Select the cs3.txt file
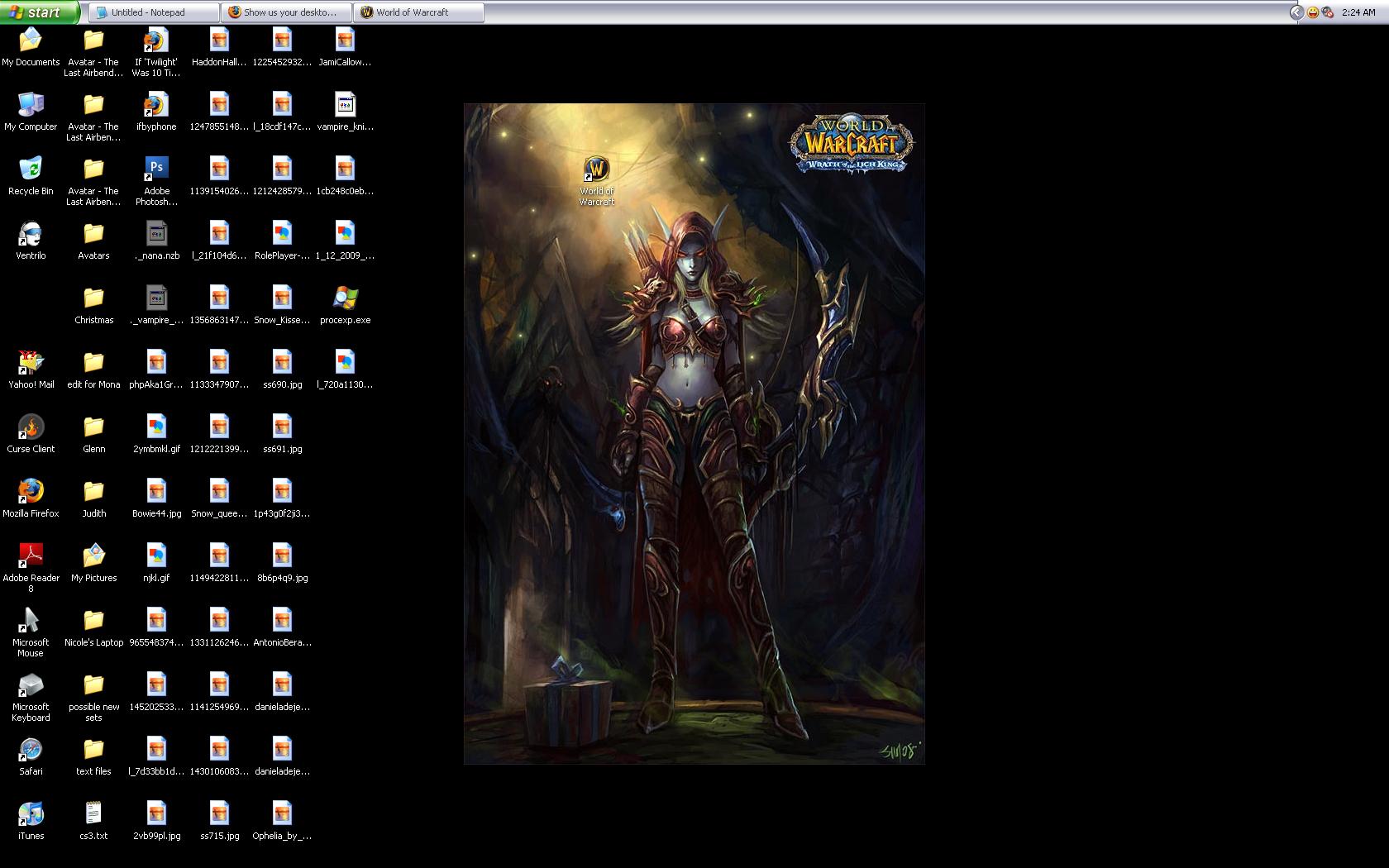 93,821
